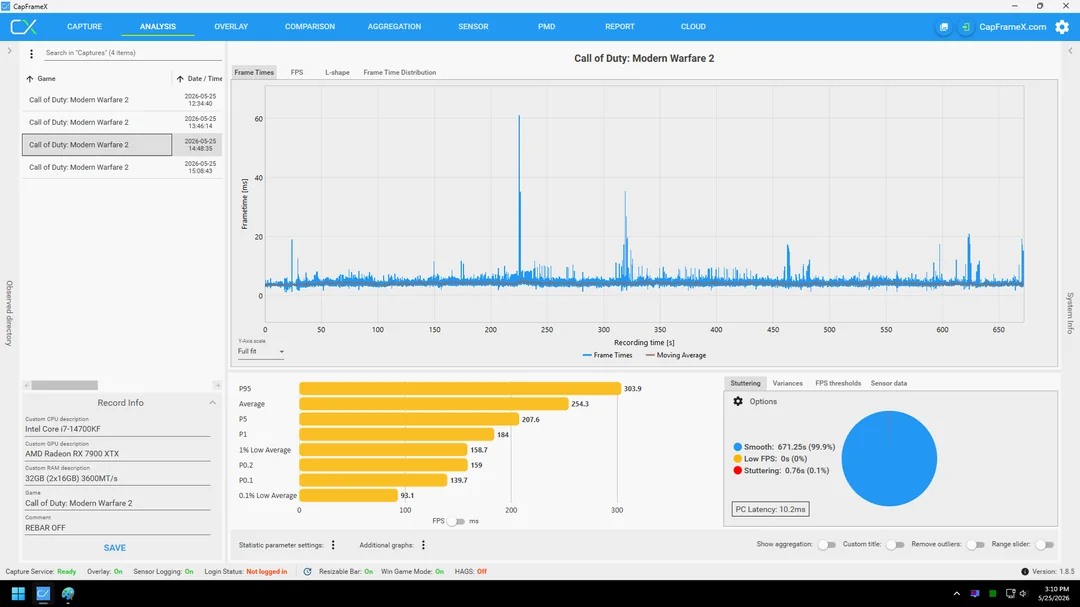Screen dimensions: 1080x607
Task: Show the FPS graph tab
Action: tap(297, 72)
